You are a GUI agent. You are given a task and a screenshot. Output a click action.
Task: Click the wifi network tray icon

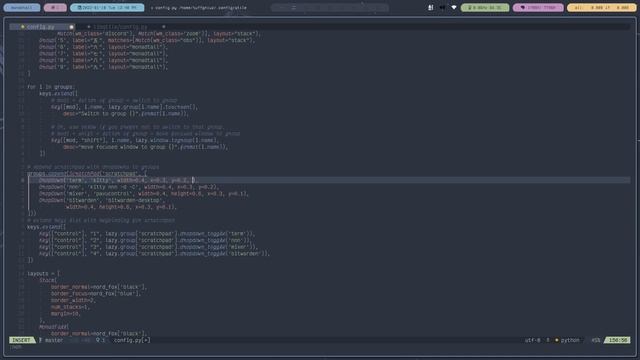pyautogui.click(x=453, y=7)
